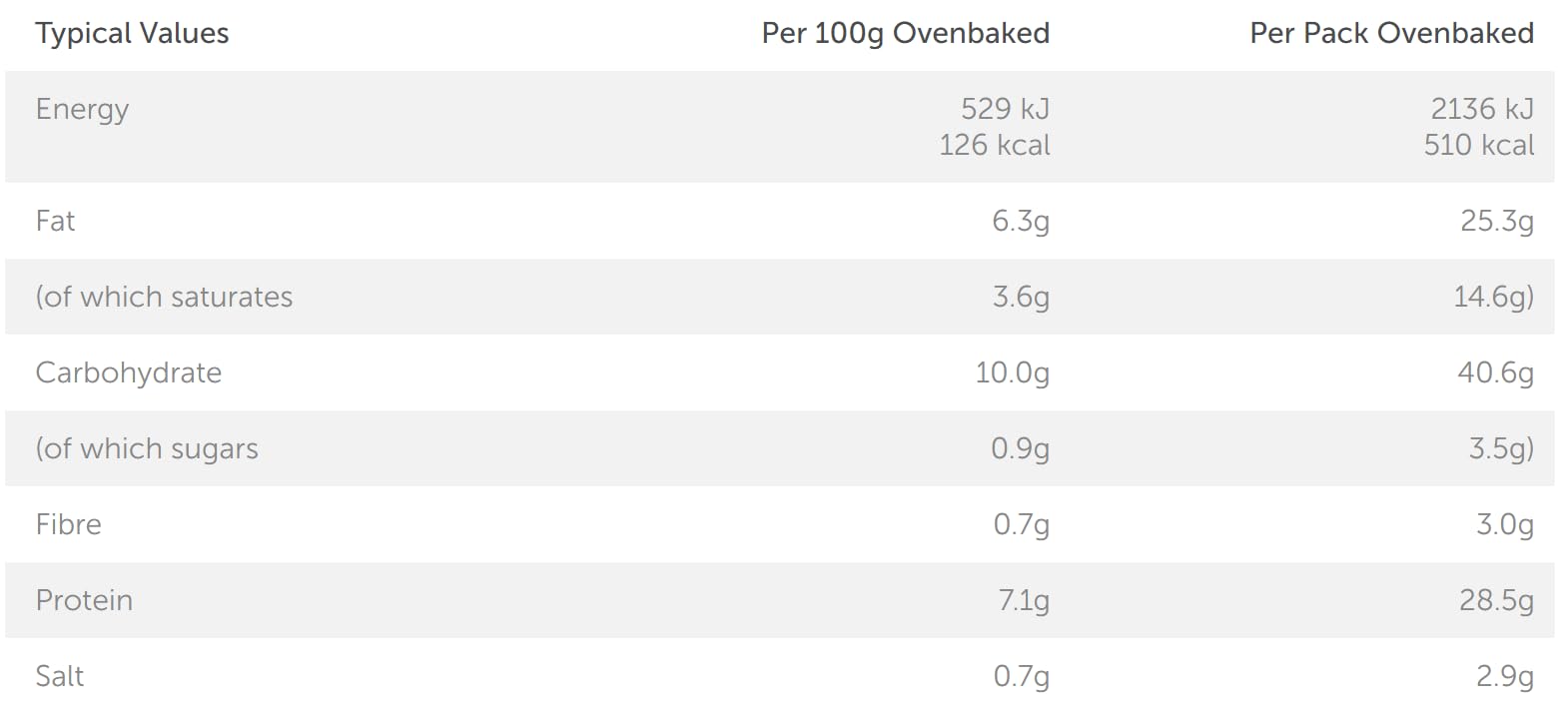The height and width of the screenshot is (723, 1568).
Task: Select the Fat row label
Action: pos(55,222)
